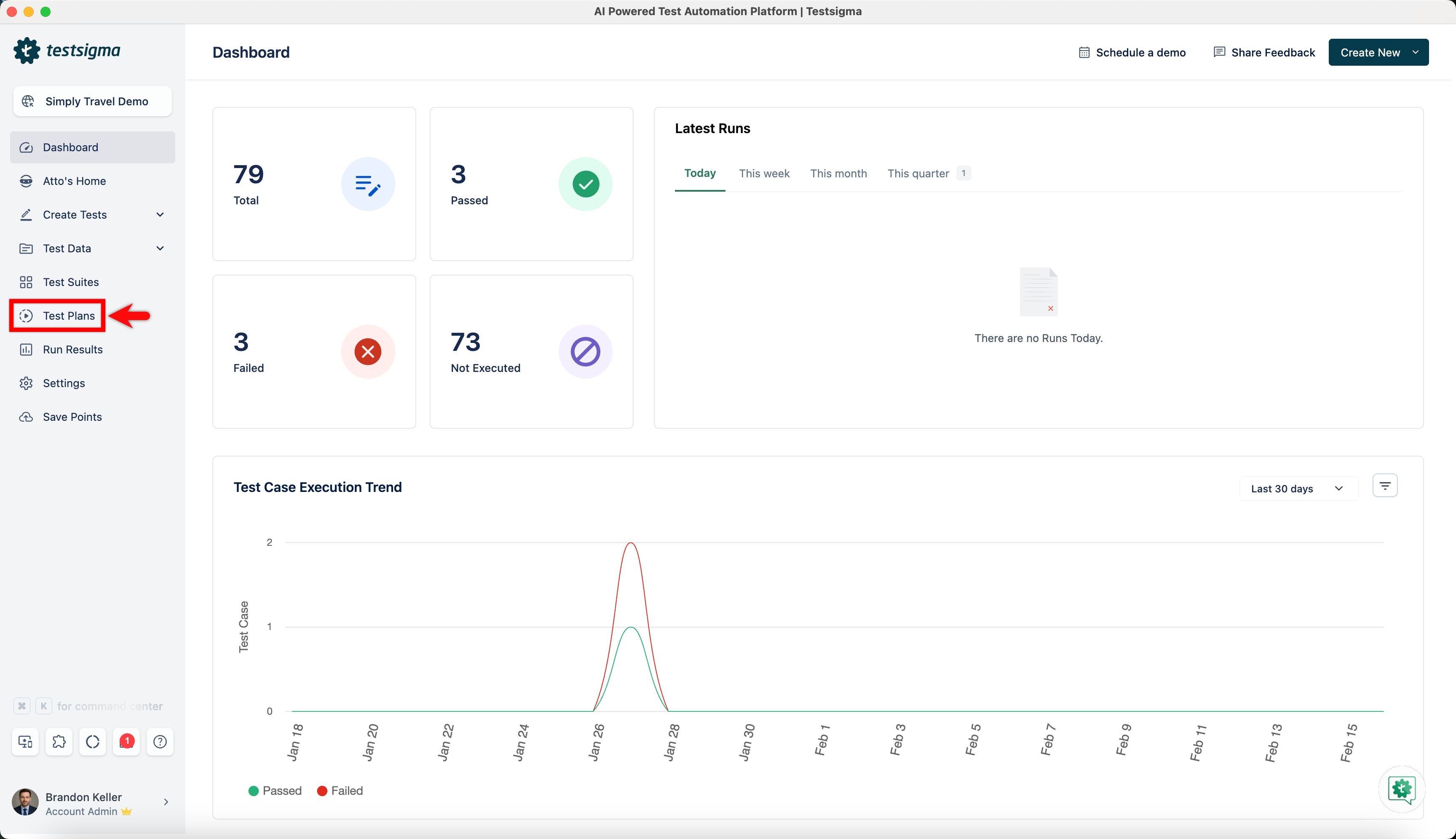Toggle the Passed series in chart legend

coord(275,791)
